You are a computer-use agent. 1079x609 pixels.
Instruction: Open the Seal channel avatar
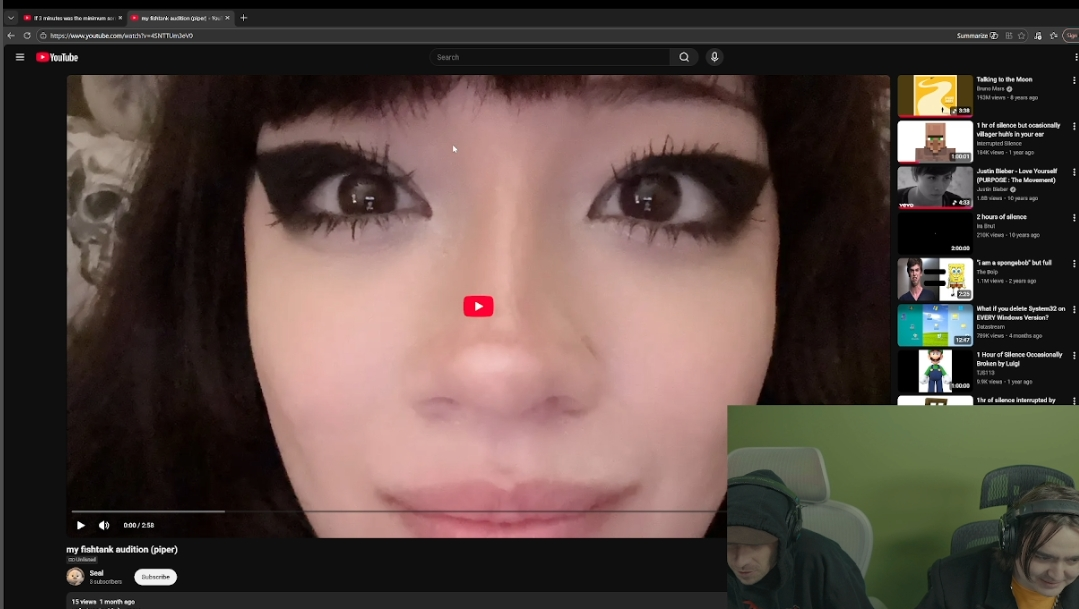(75, 576)
